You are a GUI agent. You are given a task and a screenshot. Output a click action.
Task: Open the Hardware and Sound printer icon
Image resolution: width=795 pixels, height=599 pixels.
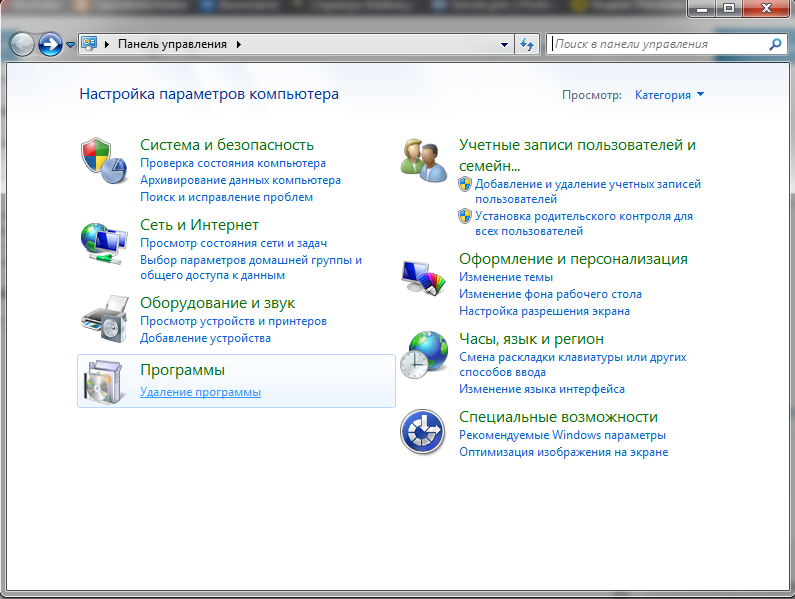click(105, 319)
